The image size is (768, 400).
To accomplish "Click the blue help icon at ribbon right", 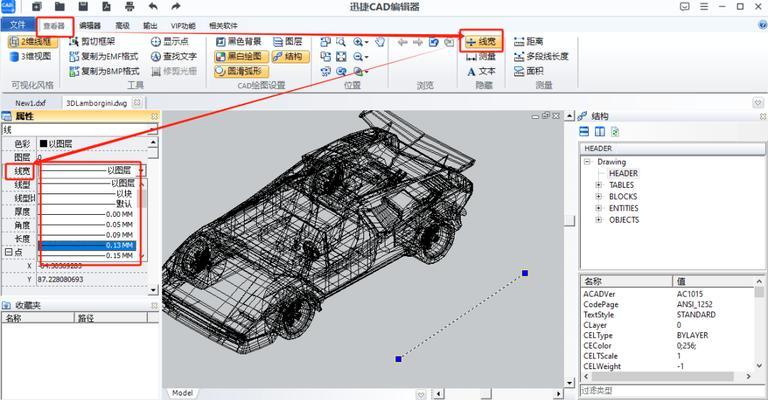I will click(x=763, y=24).
